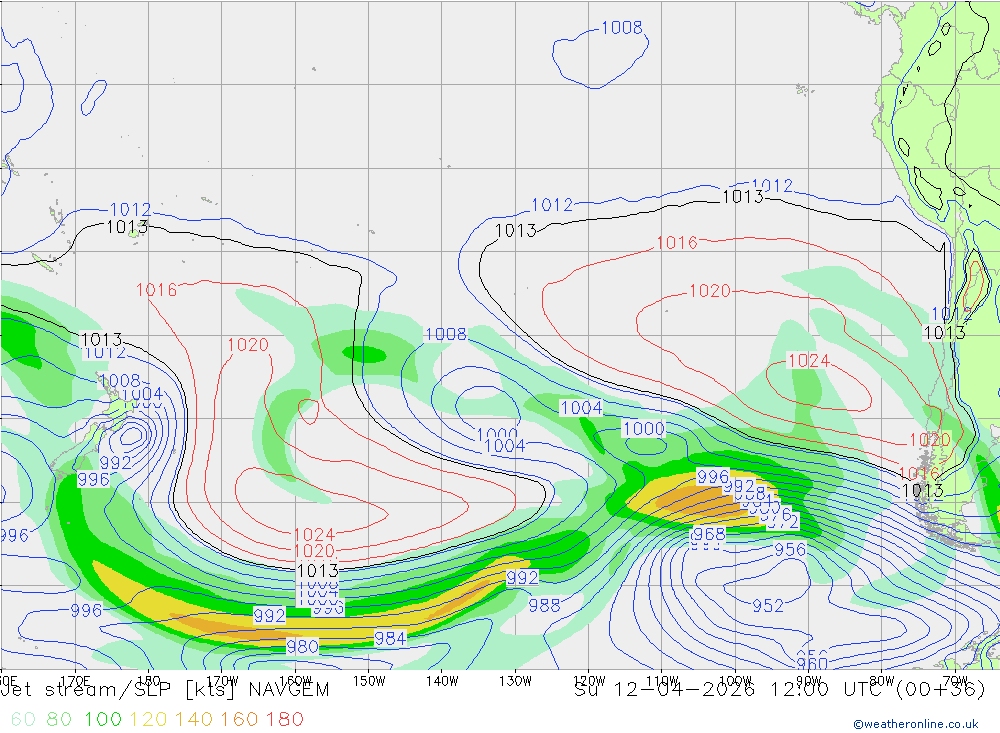Click the 120W longitude label
Image resolution: width=1000 pixels, height=733 pixels.
[x=589, y=681]
